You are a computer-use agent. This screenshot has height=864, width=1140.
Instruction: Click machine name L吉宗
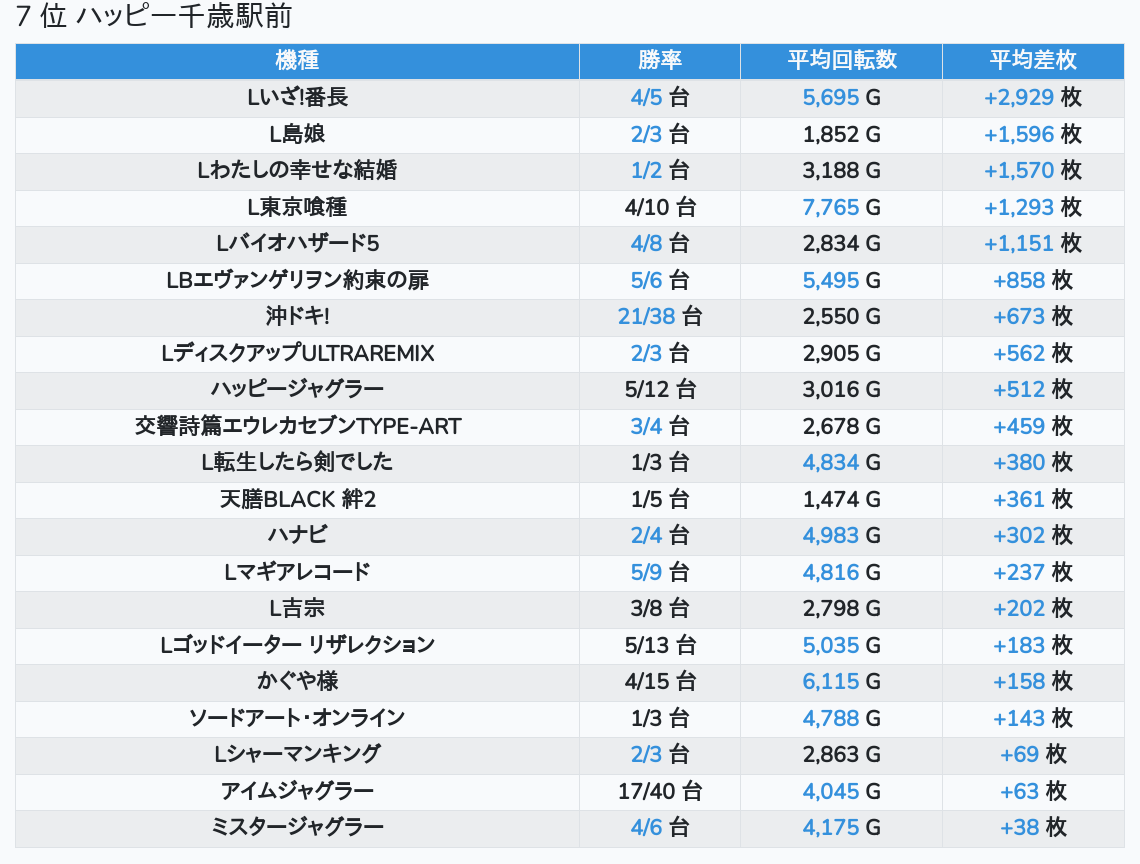pos(297,609)
